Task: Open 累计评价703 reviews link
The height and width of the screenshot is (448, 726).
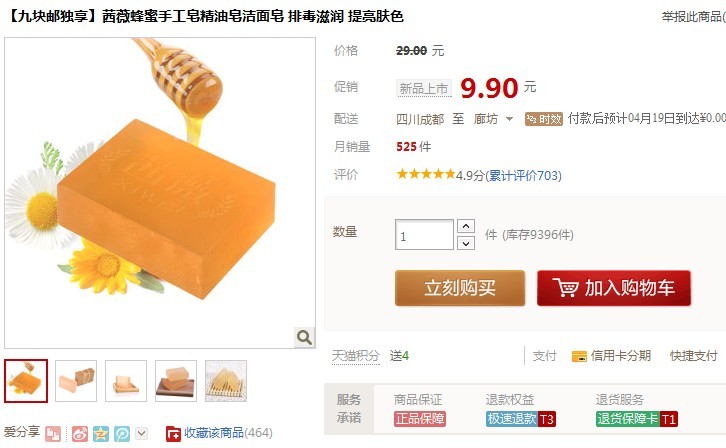Action: 524,175
